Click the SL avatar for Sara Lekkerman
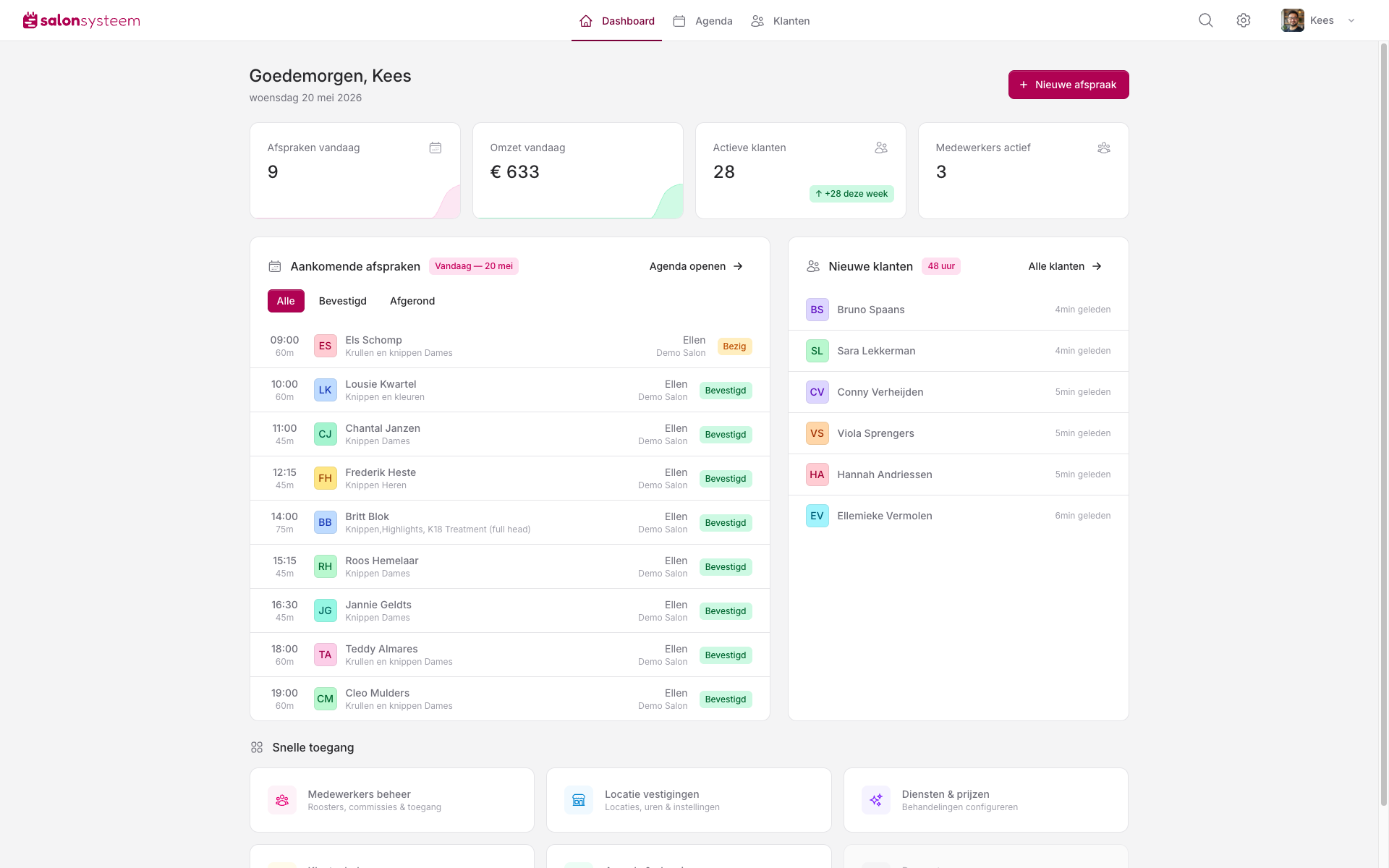 coord(817,351)
